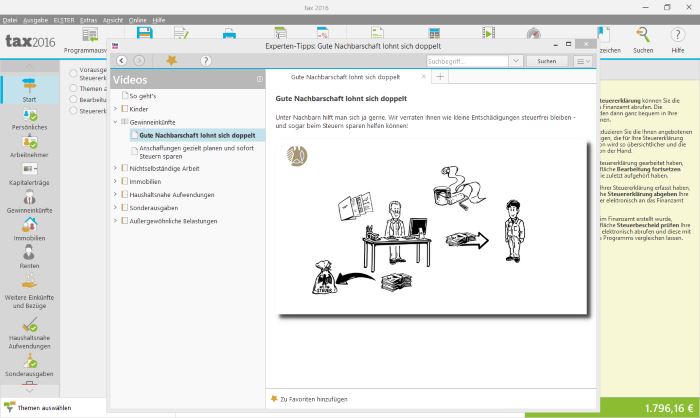Open Weitere Einkünfte und Bezüge in sidebar
The height and width of the screenshot is (418, 700).
click(29, 293)
